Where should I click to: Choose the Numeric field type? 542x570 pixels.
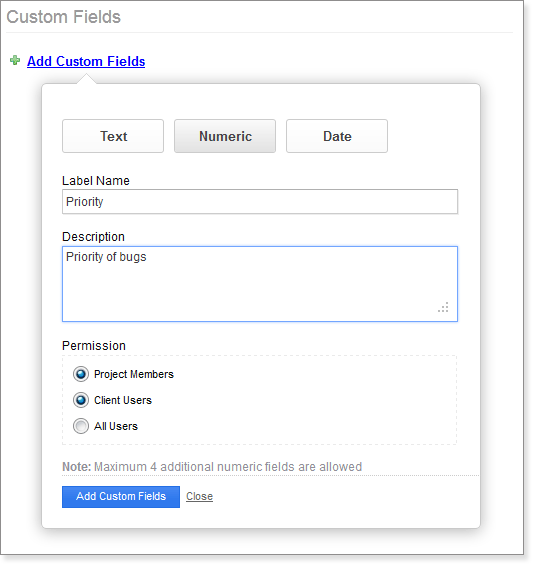tap(225, 136)
